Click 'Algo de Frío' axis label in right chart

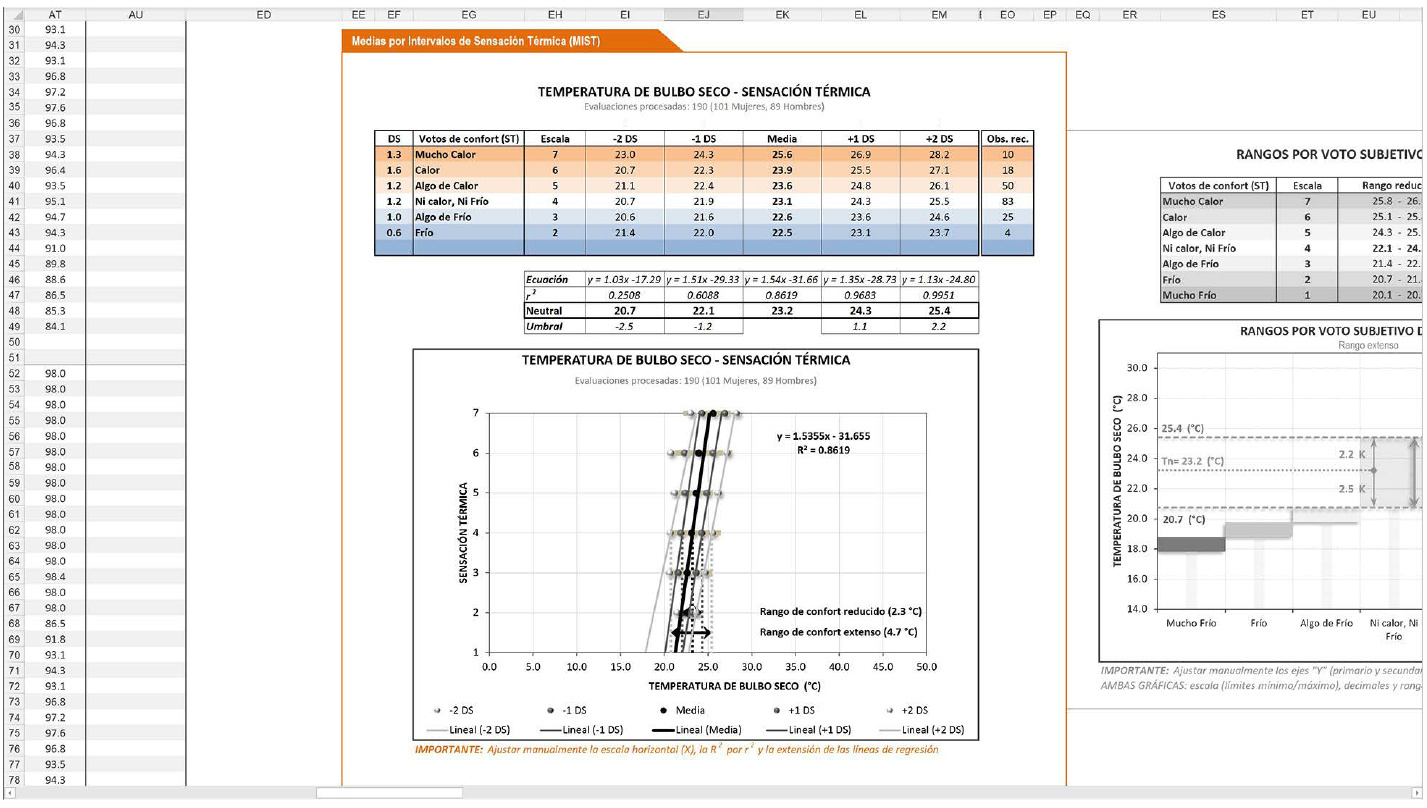click(1326, 623)
